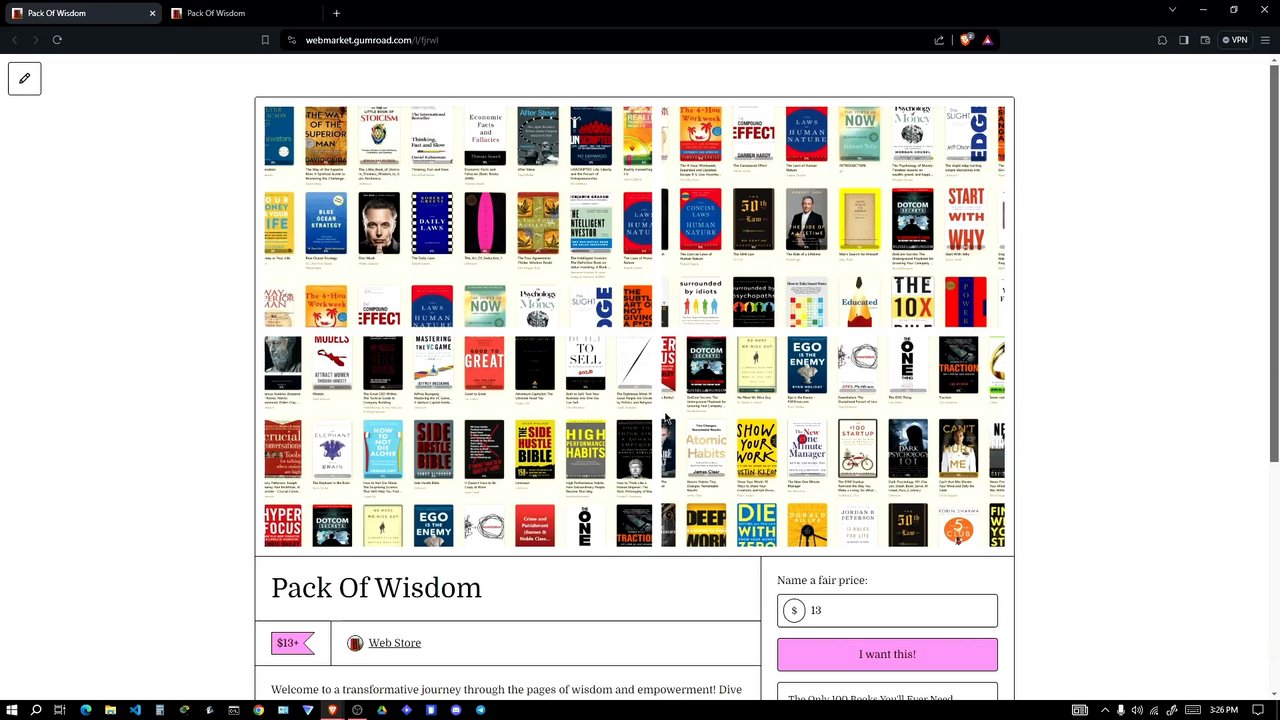Image resolution: width=1280 pixels, height=720 pixels.
Task: Click the microphone tray icon
Action: (1121, 710)
